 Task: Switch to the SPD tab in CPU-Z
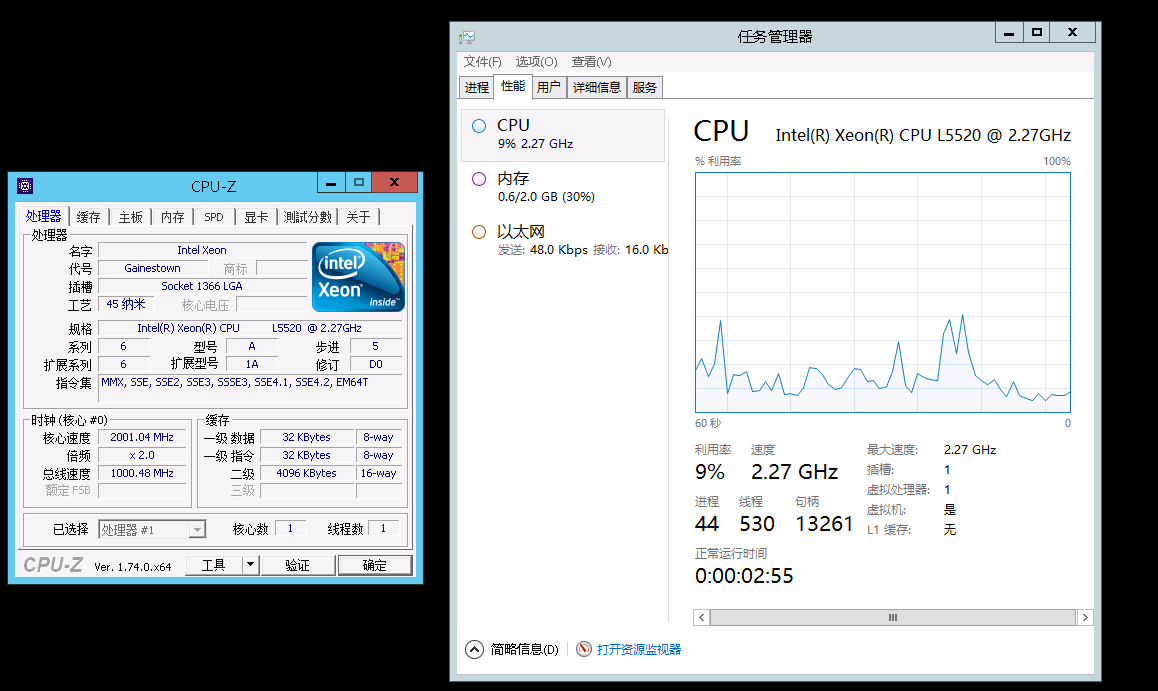213,216
